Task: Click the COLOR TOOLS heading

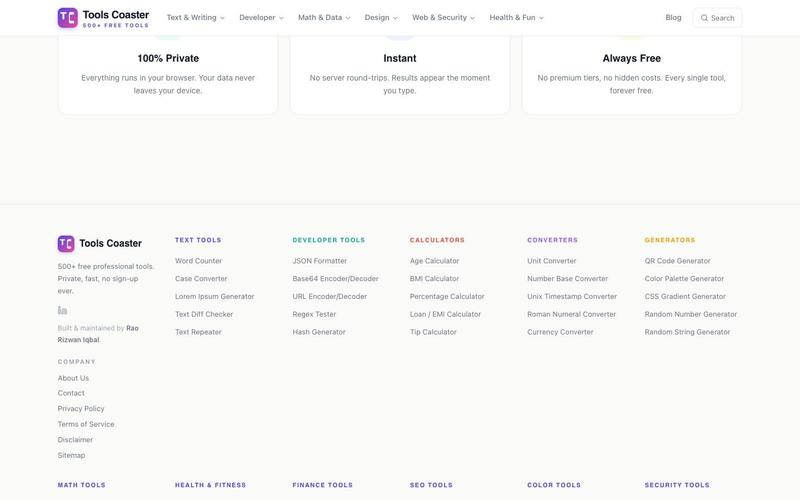Action: 554,485
